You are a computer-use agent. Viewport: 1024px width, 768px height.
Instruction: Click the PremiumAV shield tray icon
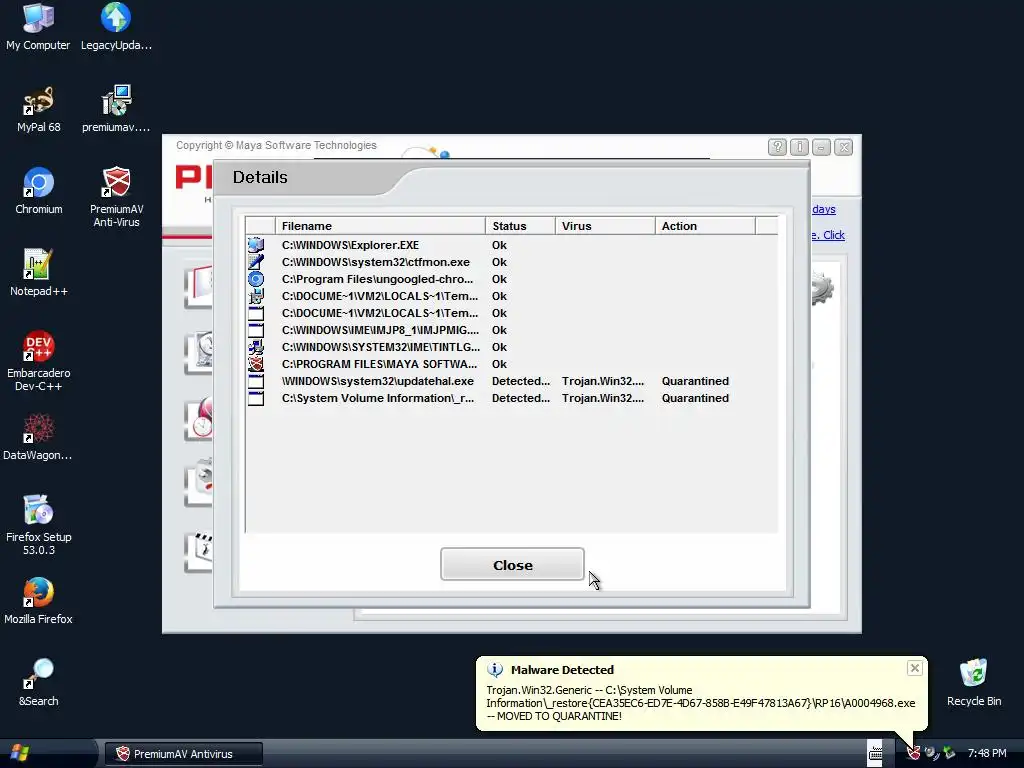coord(914,753)
